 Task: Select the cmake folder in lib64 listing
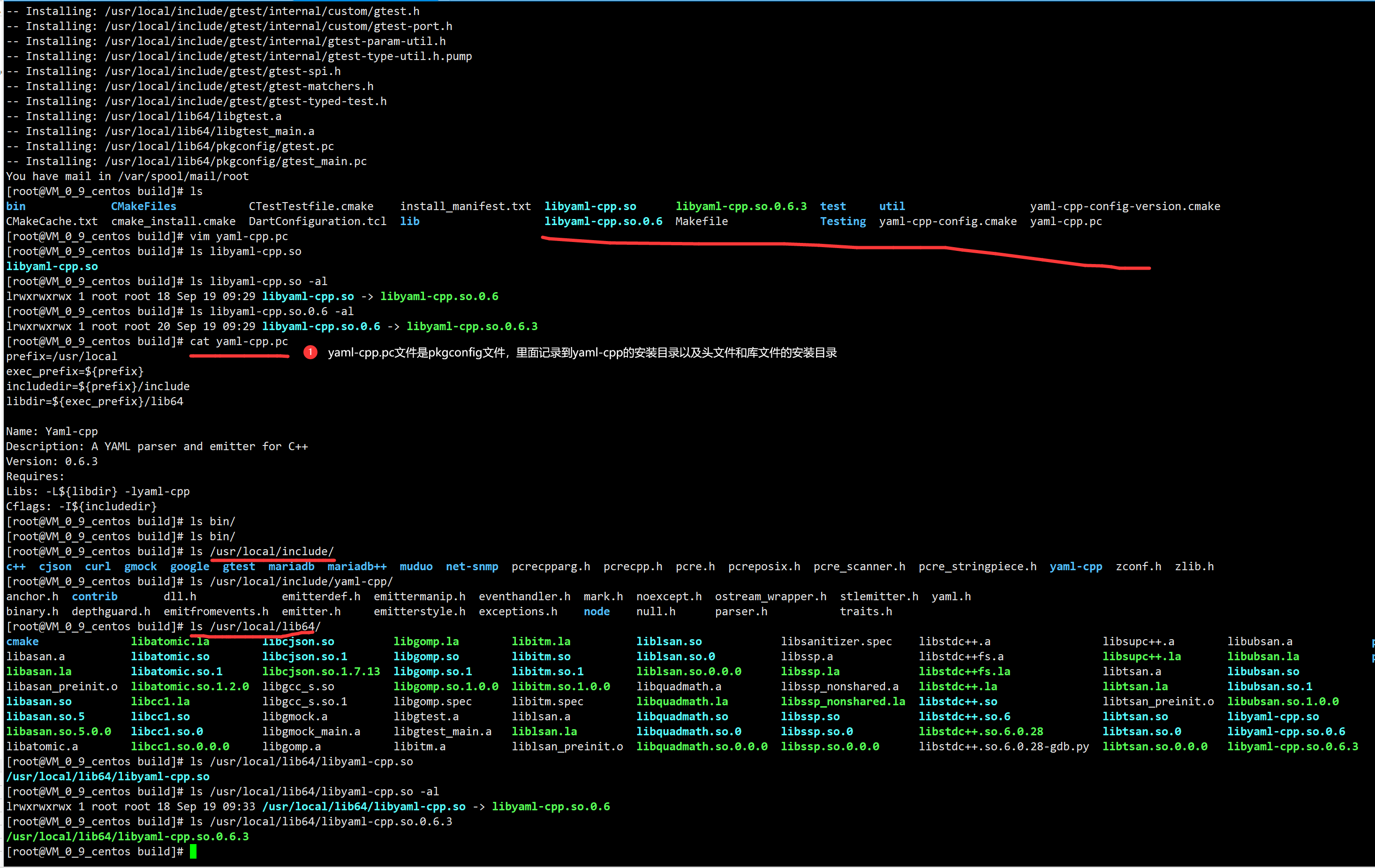click(x=22, y=642)
